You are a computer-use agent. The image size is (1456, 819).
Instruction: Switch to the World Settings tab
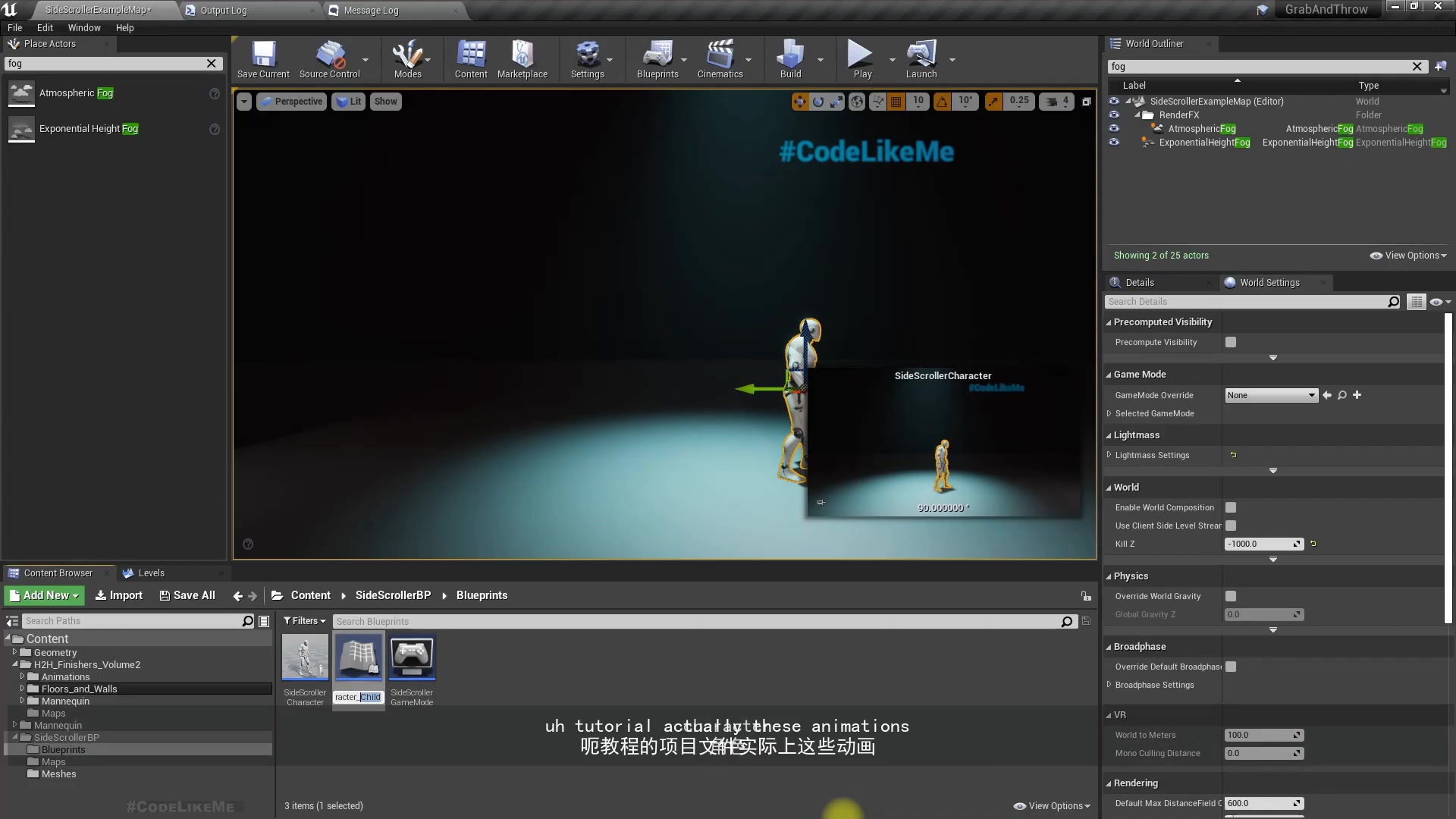tap(1269, 283)
